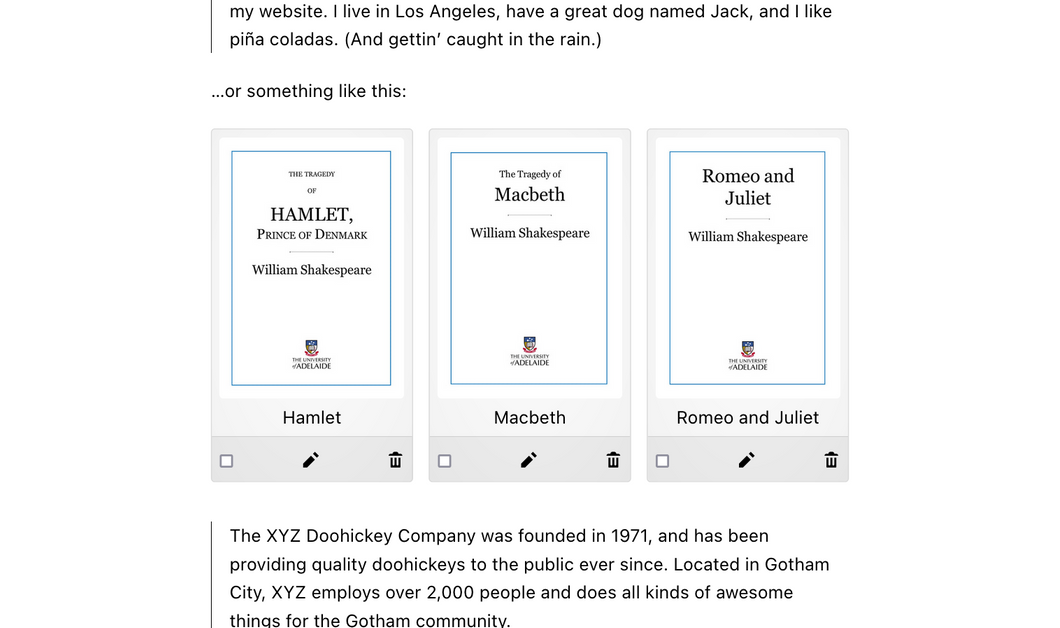Delete the Romeo and Juliet item
The height and width of the screenshot is (628, 1060).
pos(832,460)
